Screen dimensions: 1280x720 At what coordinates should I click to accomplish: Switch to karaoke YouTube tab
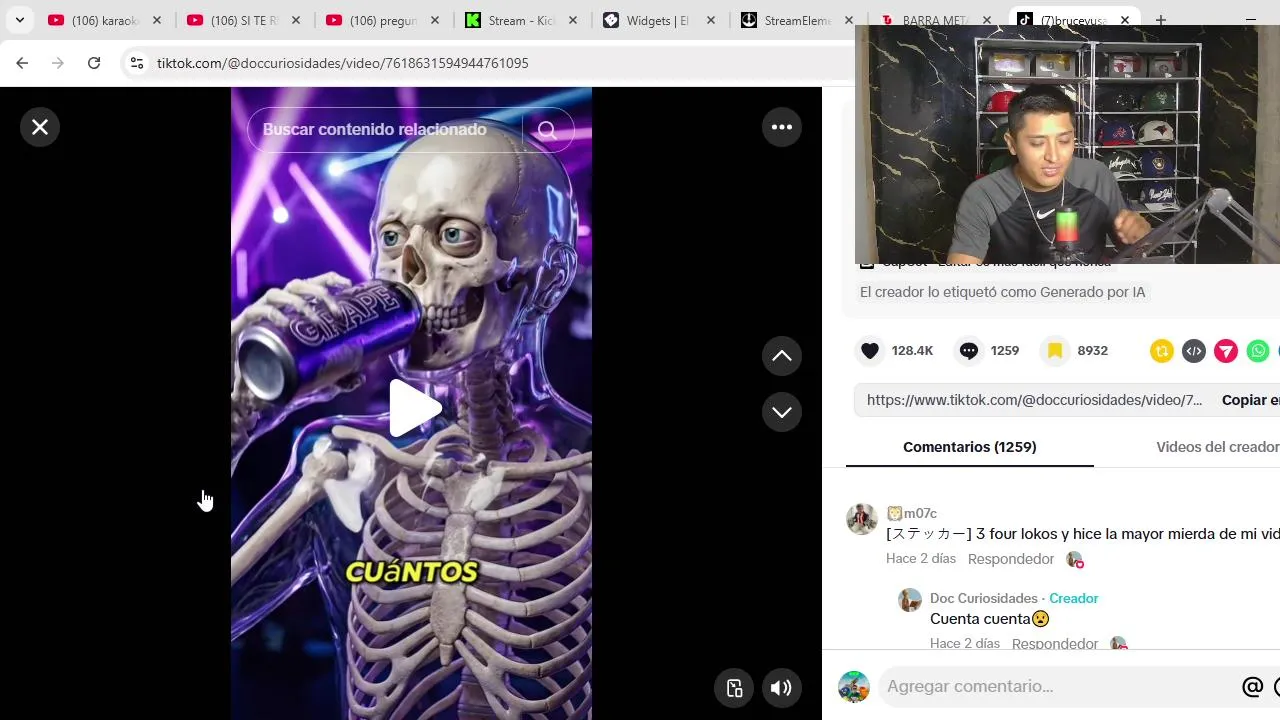[x=104, y=20]
